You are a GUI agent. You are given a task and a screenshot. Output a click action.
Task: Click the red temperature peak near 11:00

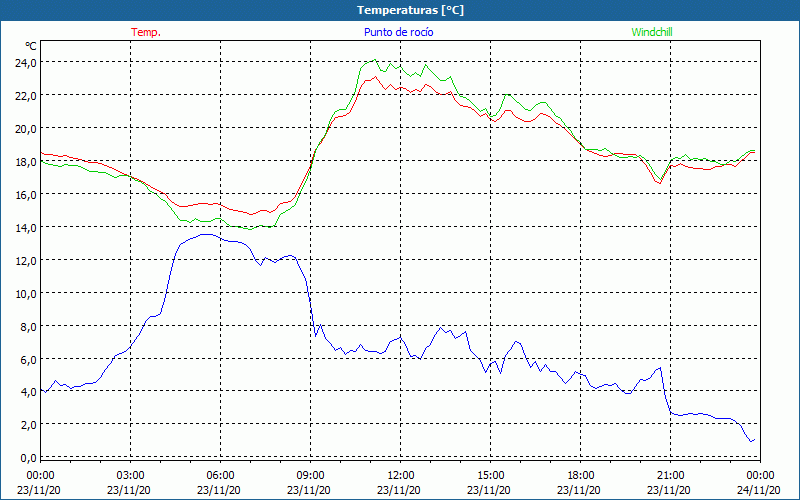375,77
